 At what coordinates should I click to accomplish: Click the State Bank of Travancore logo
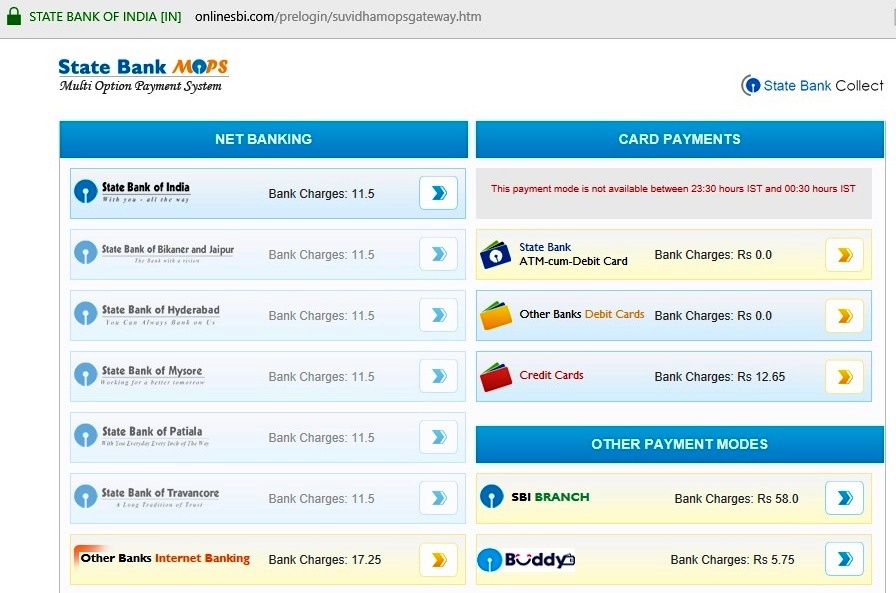point(147,496)
